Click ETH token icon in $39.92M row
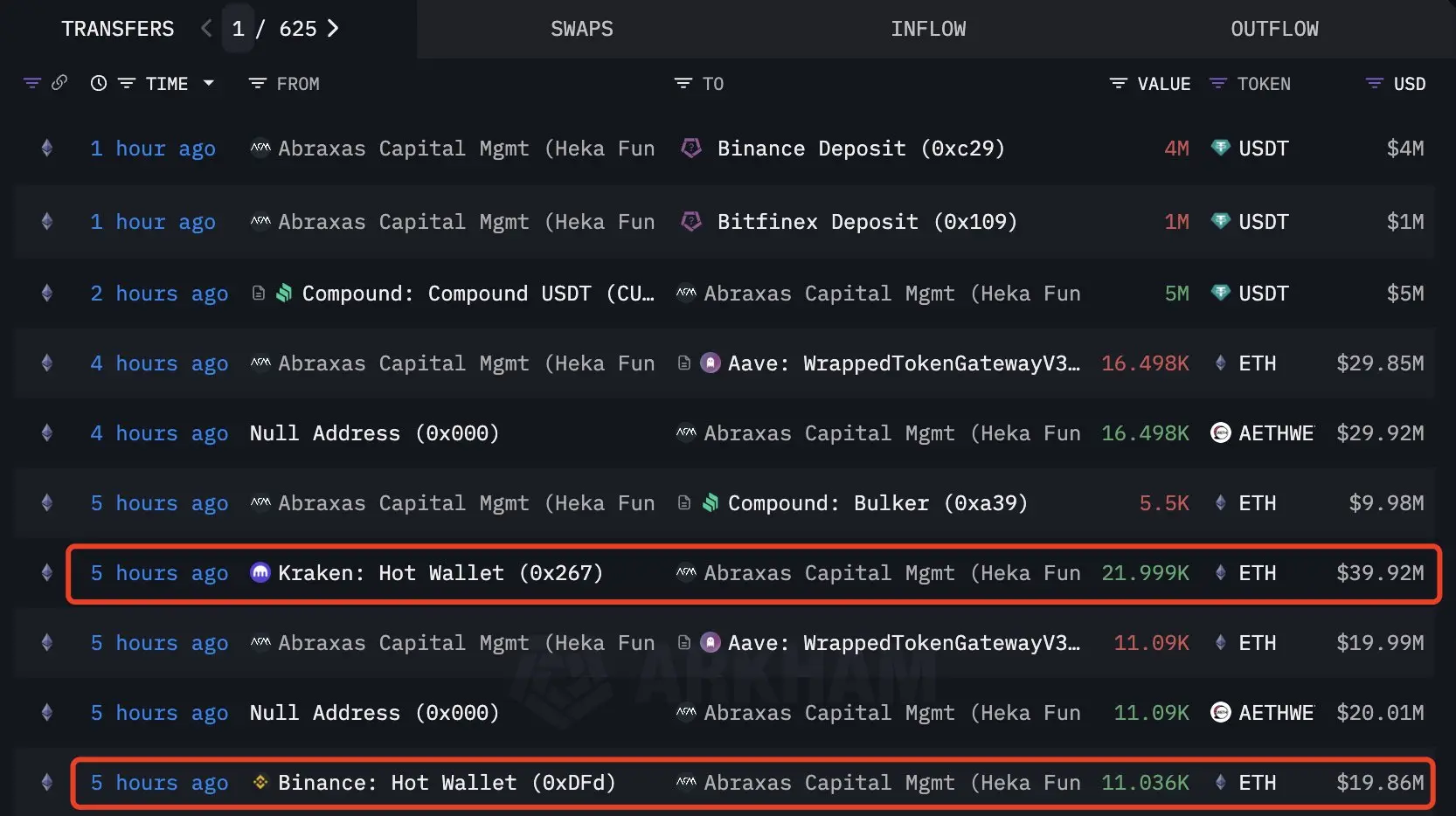The height and width of the screenshot is (816, 1456). click(x=1221, y=572)
